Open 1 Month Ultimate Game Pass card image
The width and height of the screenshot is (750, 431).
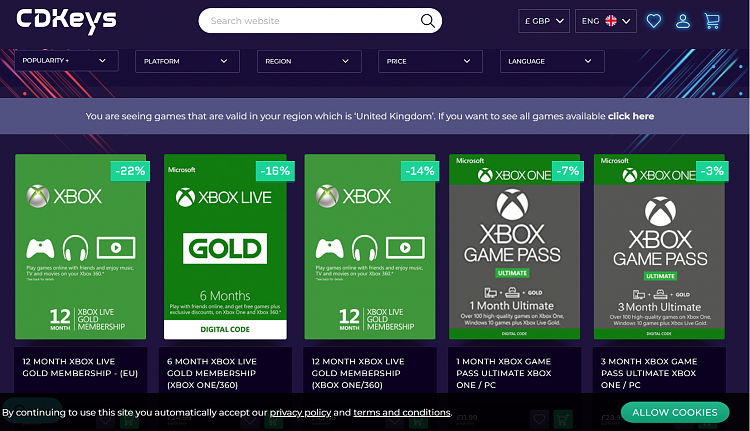pos(514,247)
